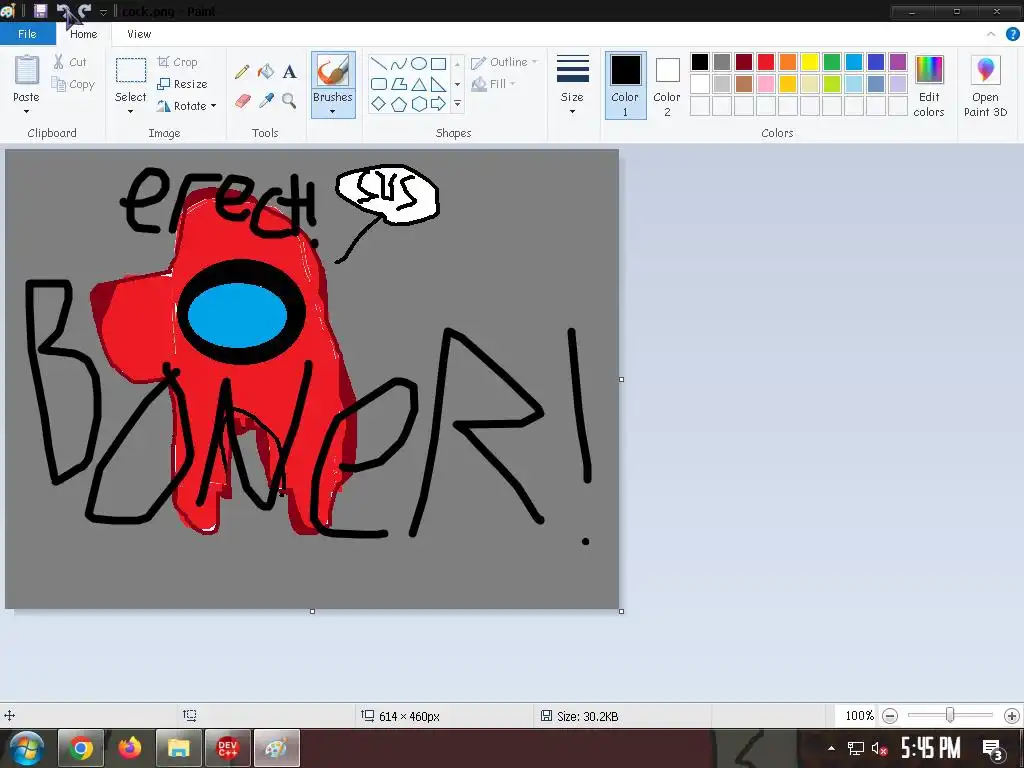The height and width of the screenshot is (768, 1024).
Task: Pick the Rounded rectangle shape
Action: pyautogui.click(x=379, y=84)
